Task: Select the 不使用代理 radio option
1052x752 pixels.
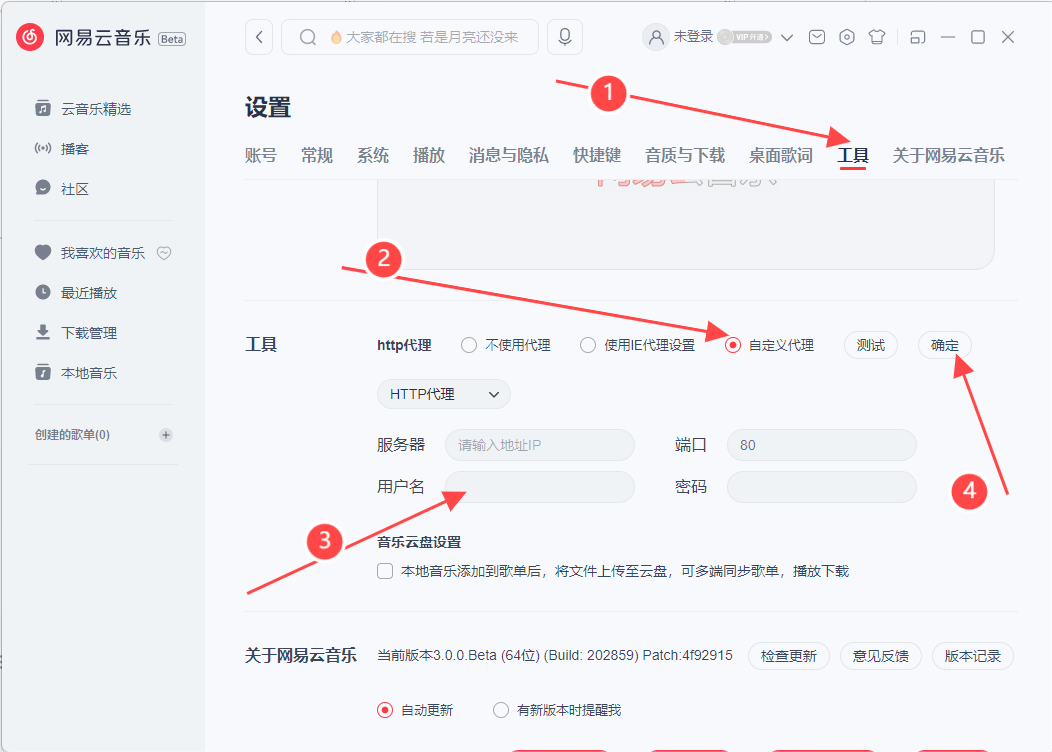Action: point(468,344)
